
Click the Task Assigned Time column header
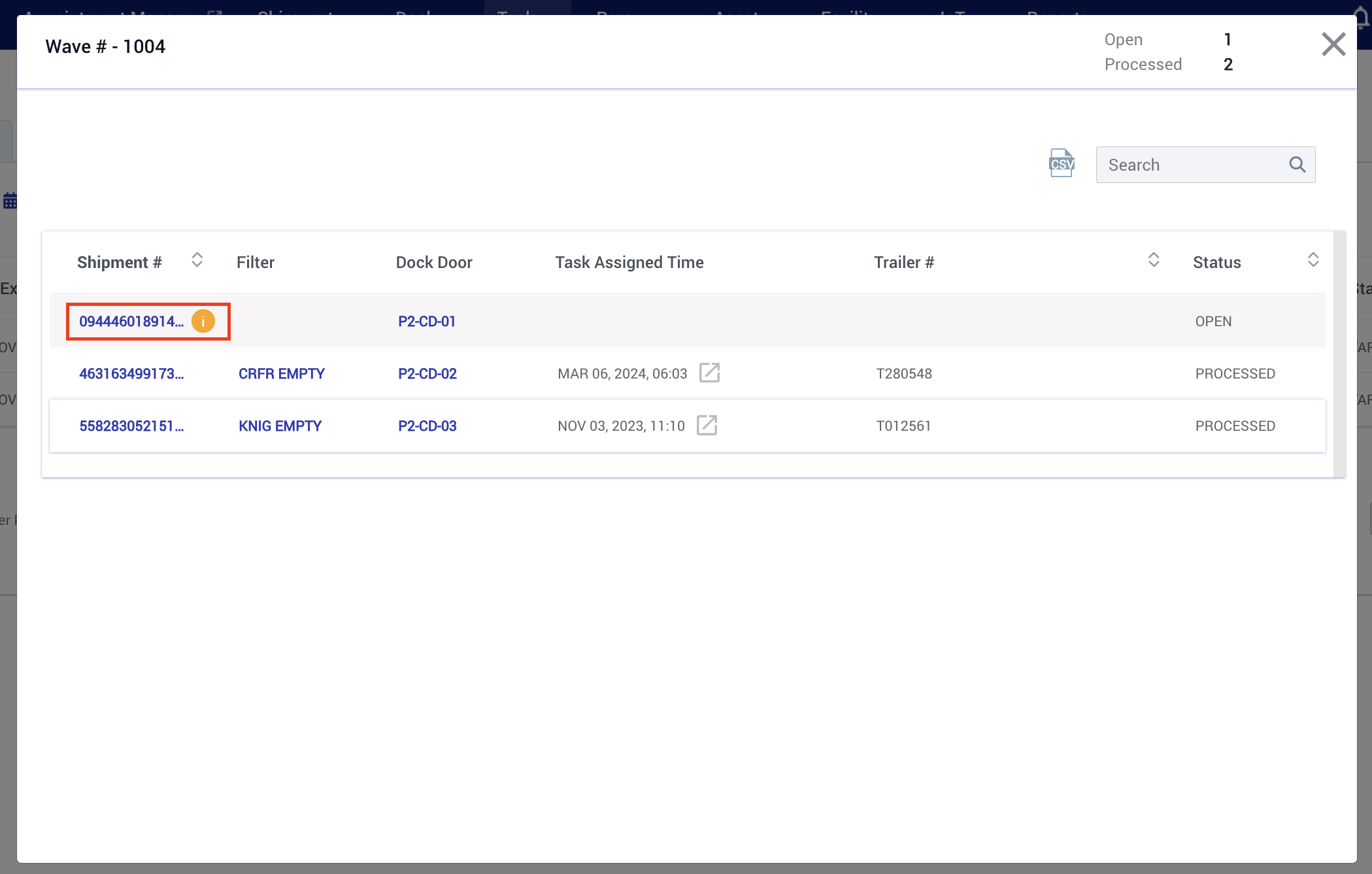click(629, 262)
